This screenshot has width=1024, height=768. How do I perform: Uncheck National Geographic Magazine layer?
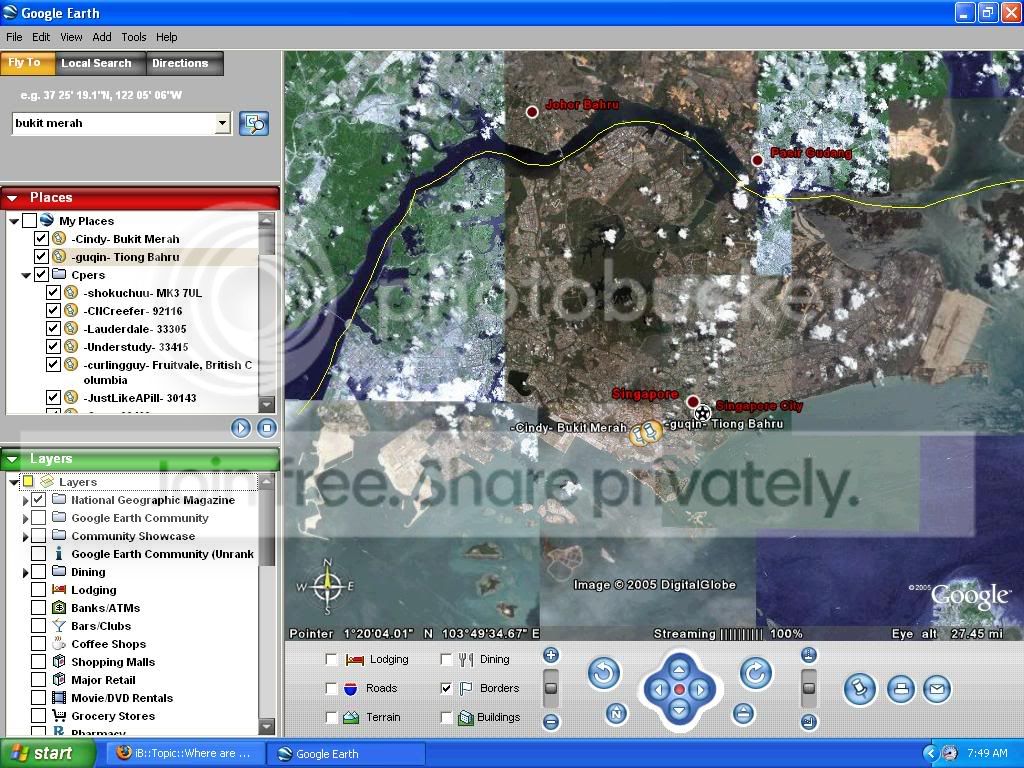39,500
